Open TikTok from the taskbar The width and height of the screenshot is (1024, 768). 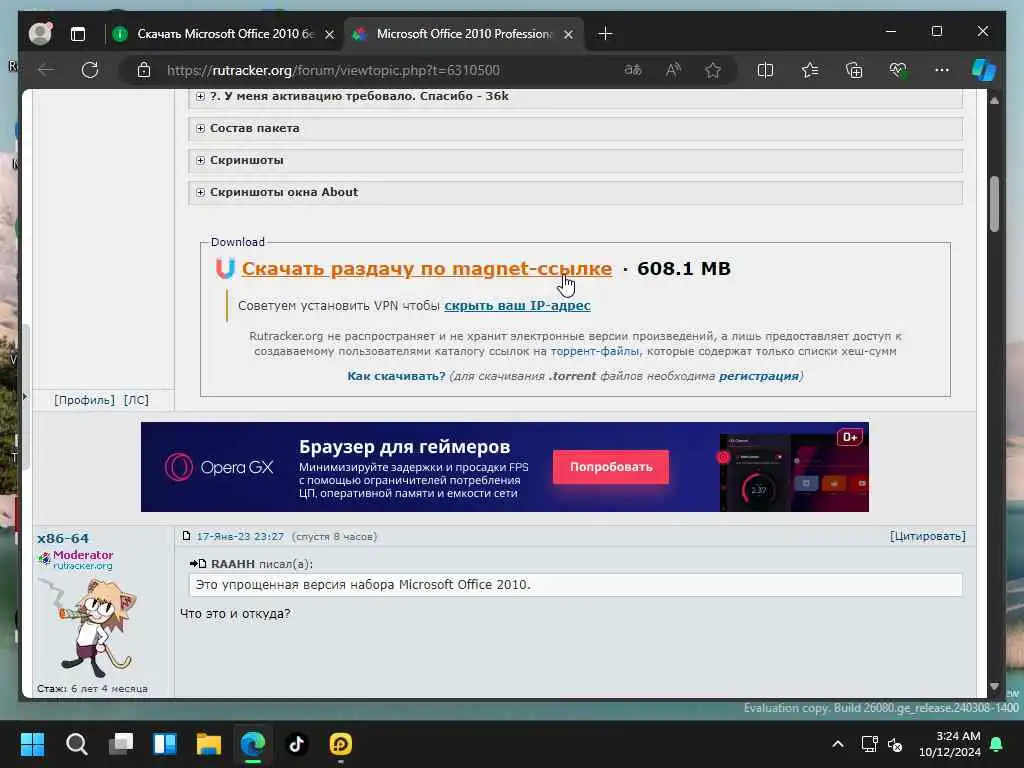[296, 744]
